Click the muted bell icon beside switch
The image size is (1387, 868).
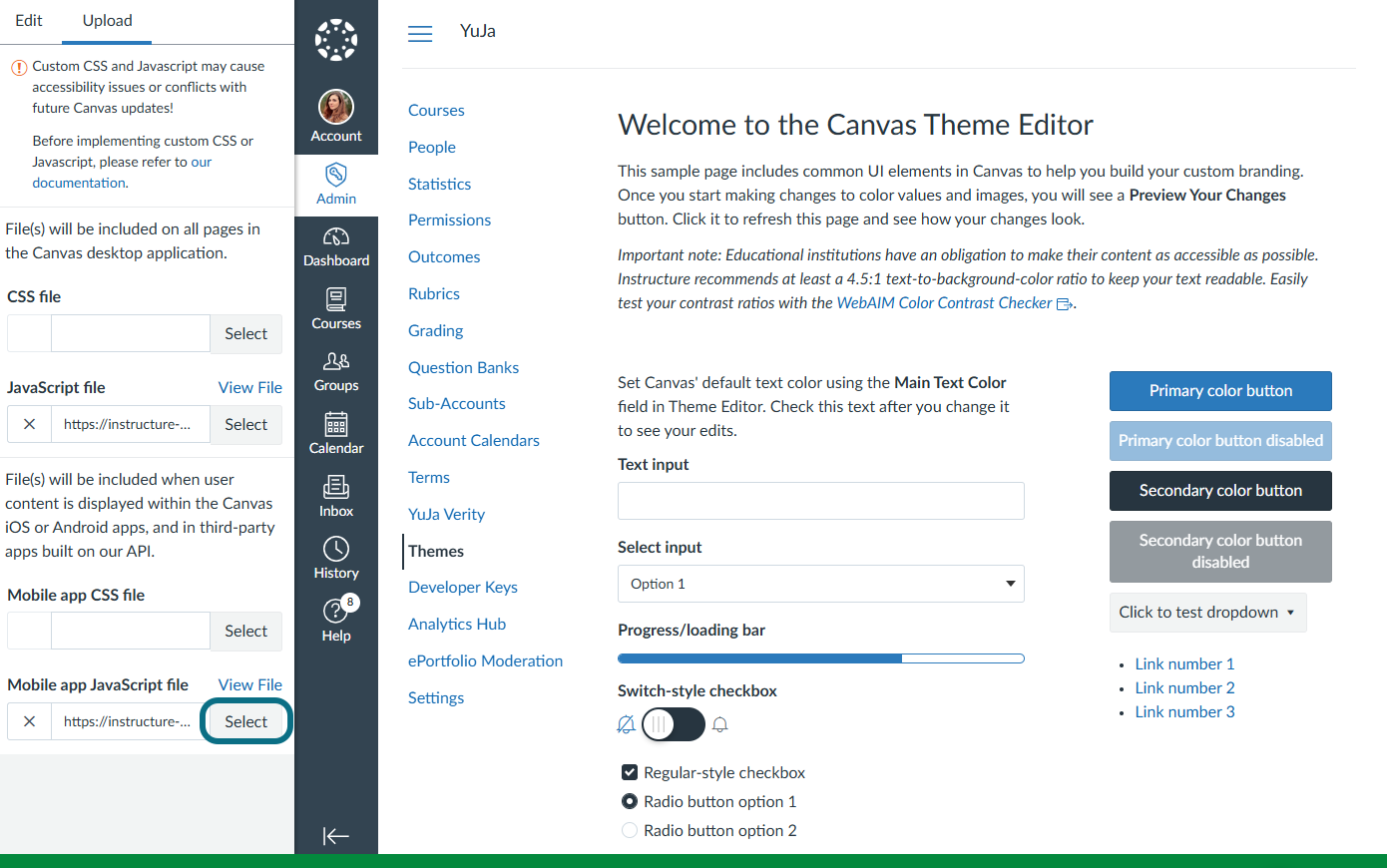point(627,724)
